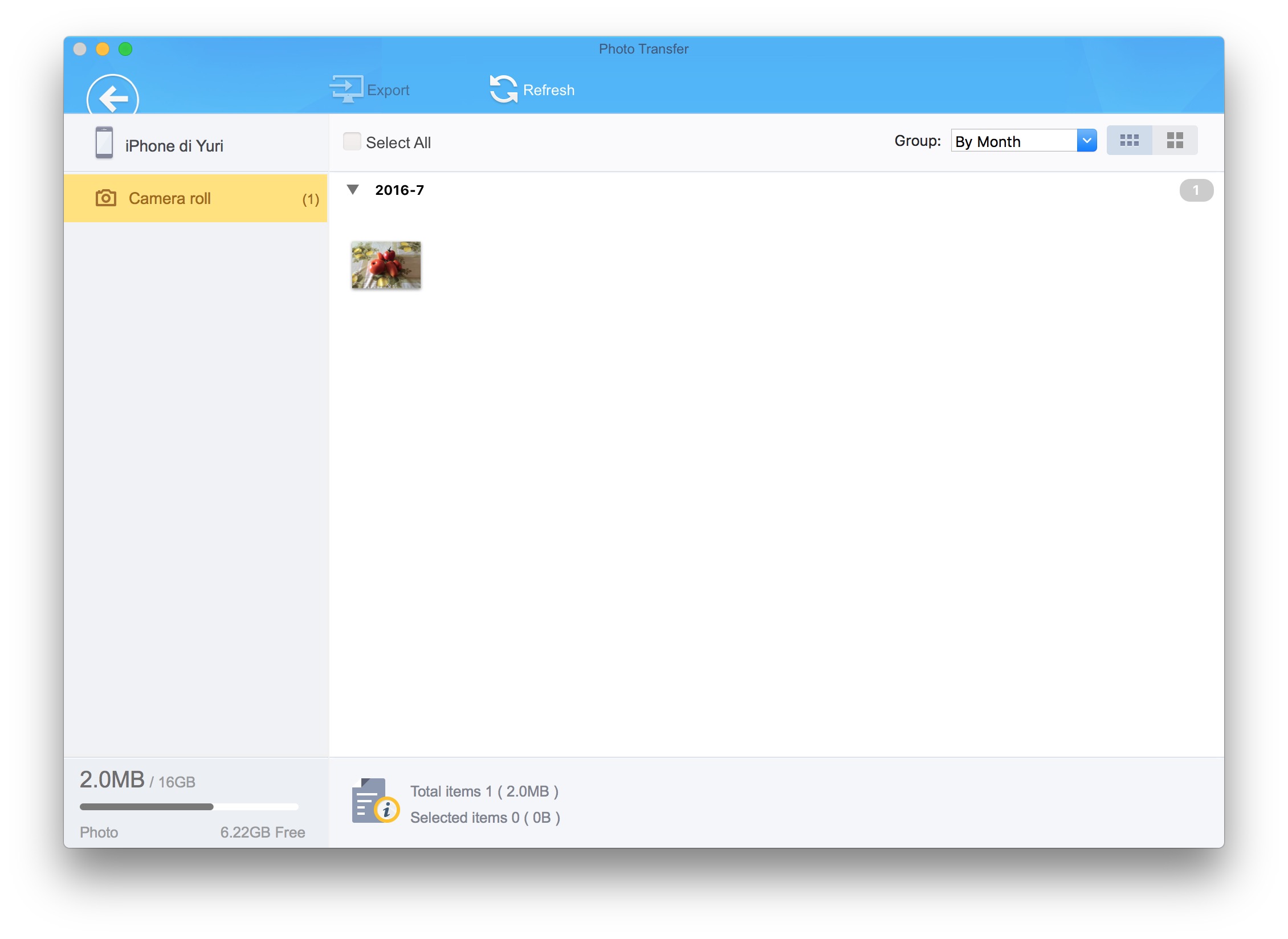Click the Export monitor icon
The height and width of the screenshot is (939, 1288).
click(x=346, y=89)
